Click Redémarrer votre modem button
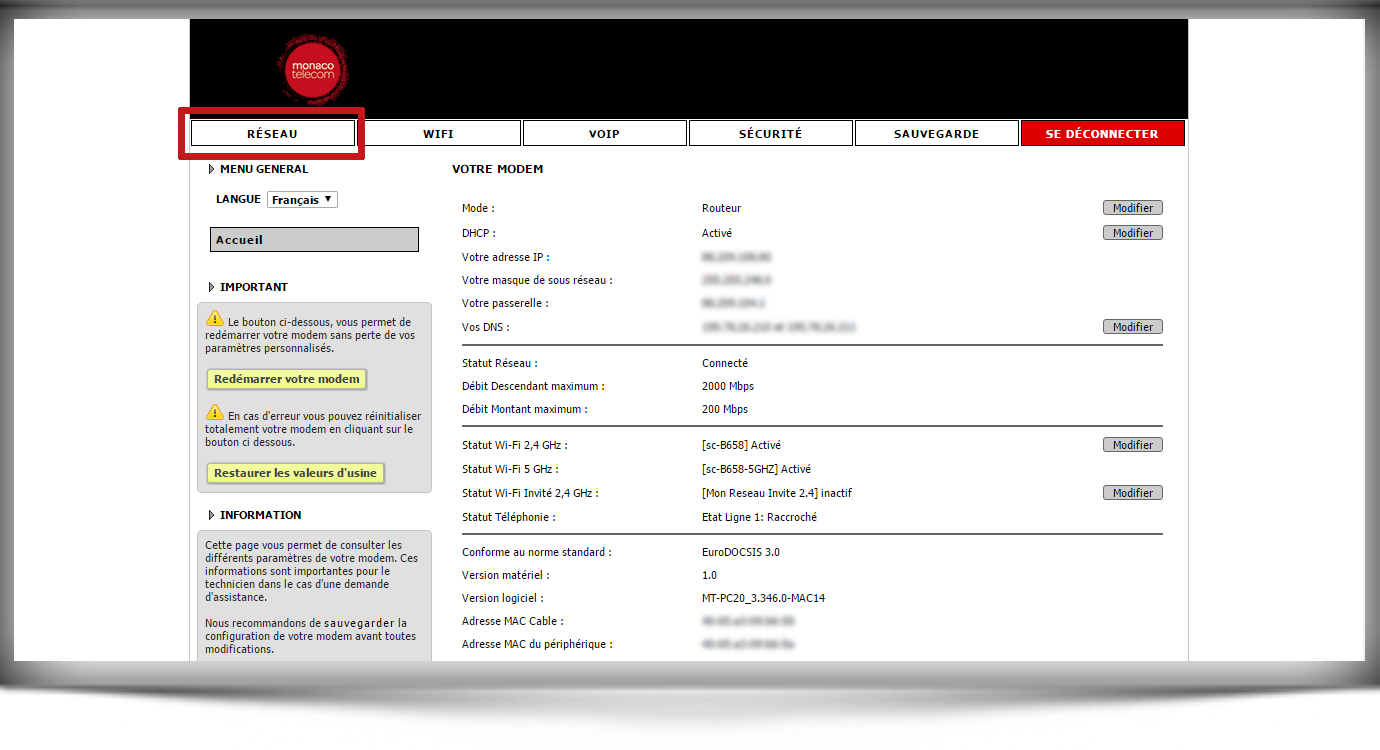 click(287, 379)
